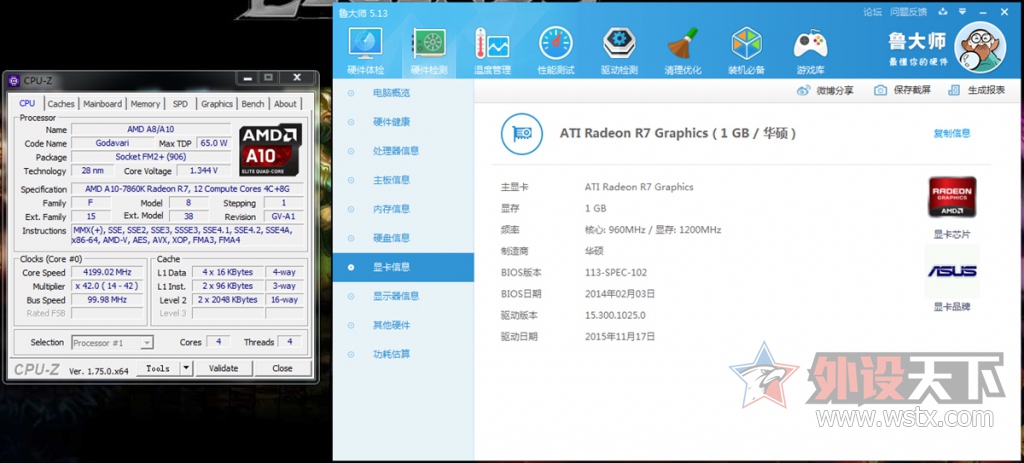Click the graphics card icon beside ATI Radeon title
This screenshot has height=463, width=1024.
[522, 134]
